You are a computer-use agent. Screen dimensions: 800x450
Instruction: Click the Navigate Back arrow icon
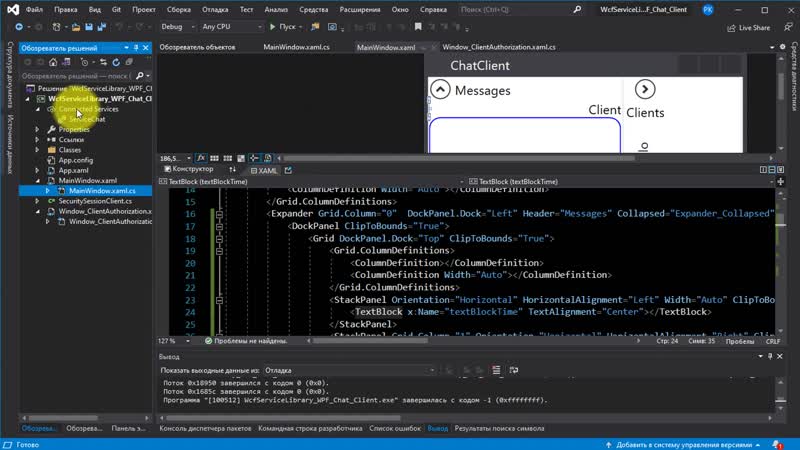(19, 27)
